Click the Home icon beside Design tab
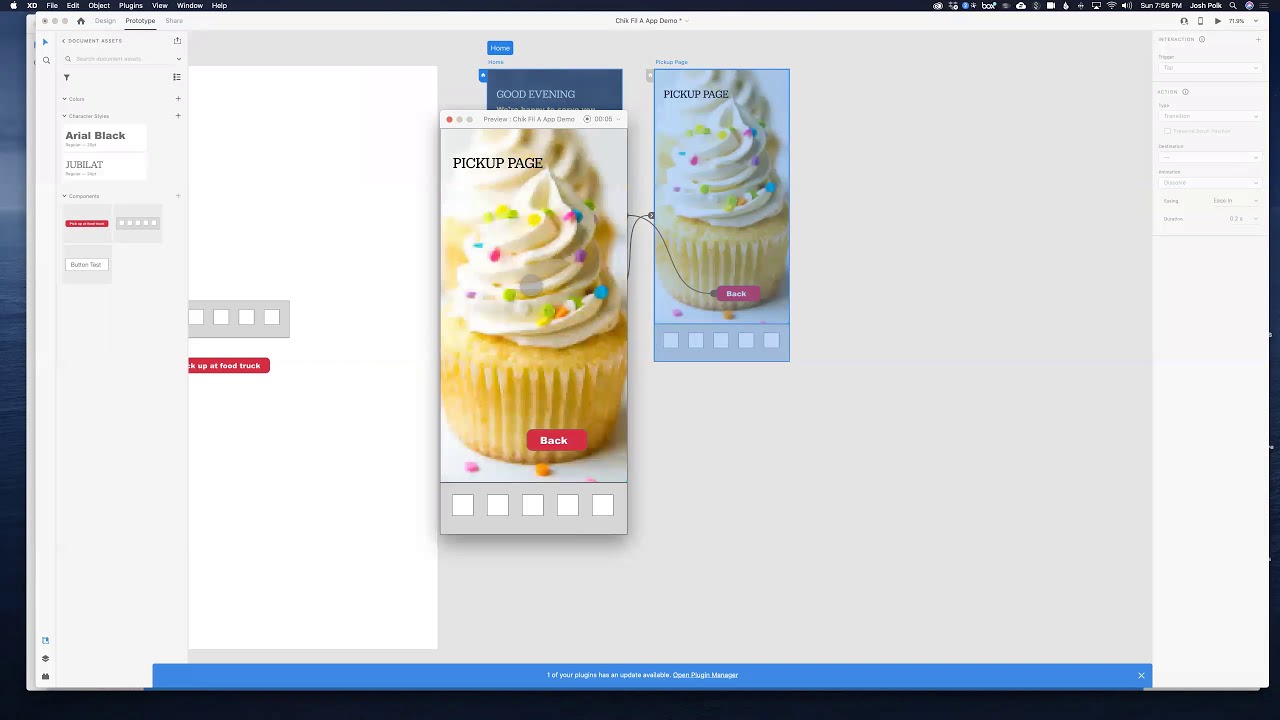This screenshot has width=1280, height=720. [x=81, y=21]
